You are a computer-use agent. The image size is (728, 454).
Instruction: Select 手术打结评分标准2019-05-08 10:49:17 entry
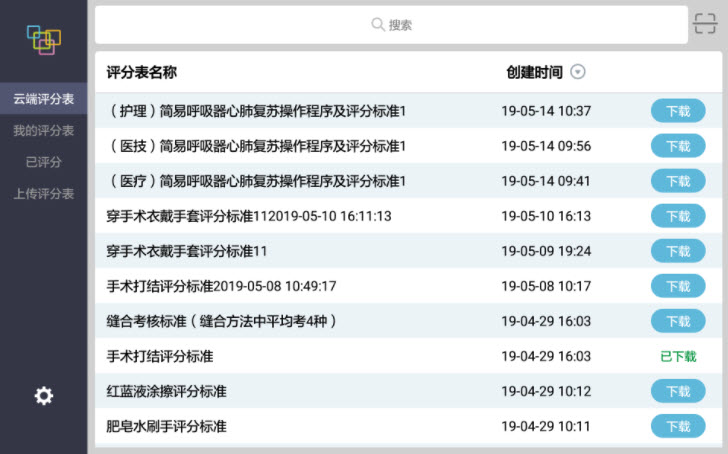point(409,286)
